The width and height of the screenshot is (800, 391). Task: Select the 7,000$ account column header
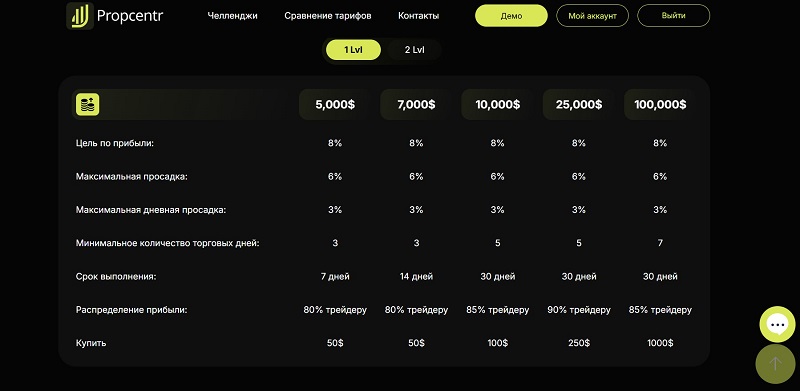(x=416, y=105)
